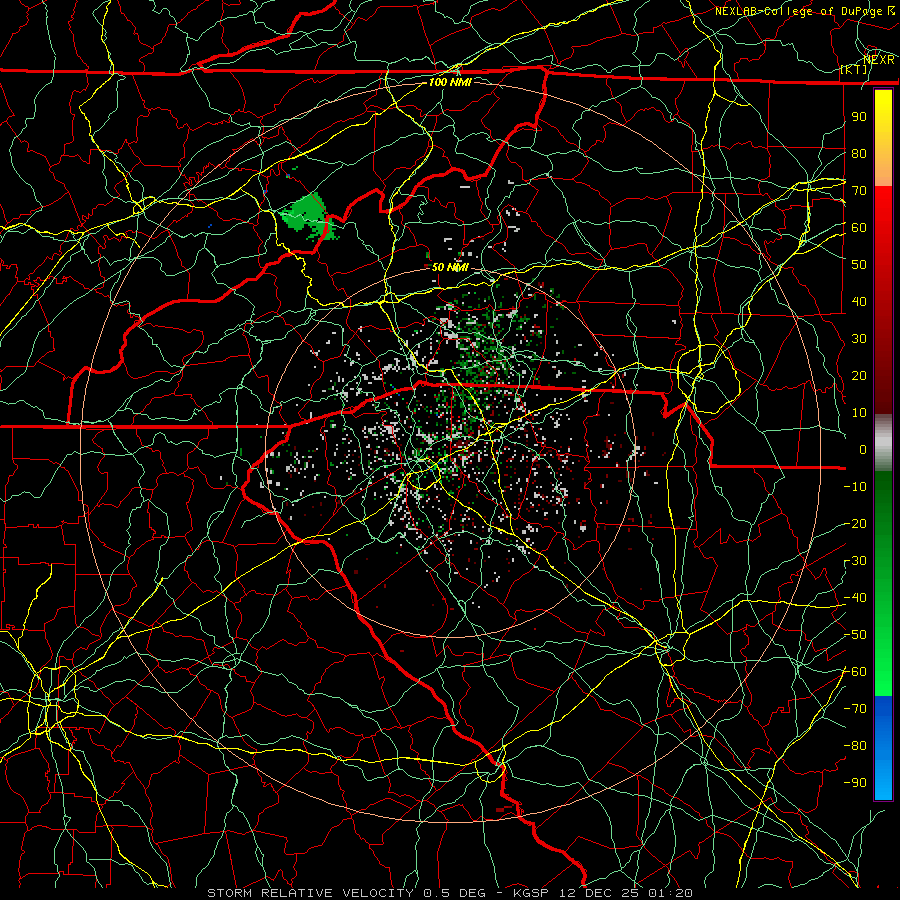
Task: Click the 70 value on the velocity scale
Action: [x=859, y=190]
